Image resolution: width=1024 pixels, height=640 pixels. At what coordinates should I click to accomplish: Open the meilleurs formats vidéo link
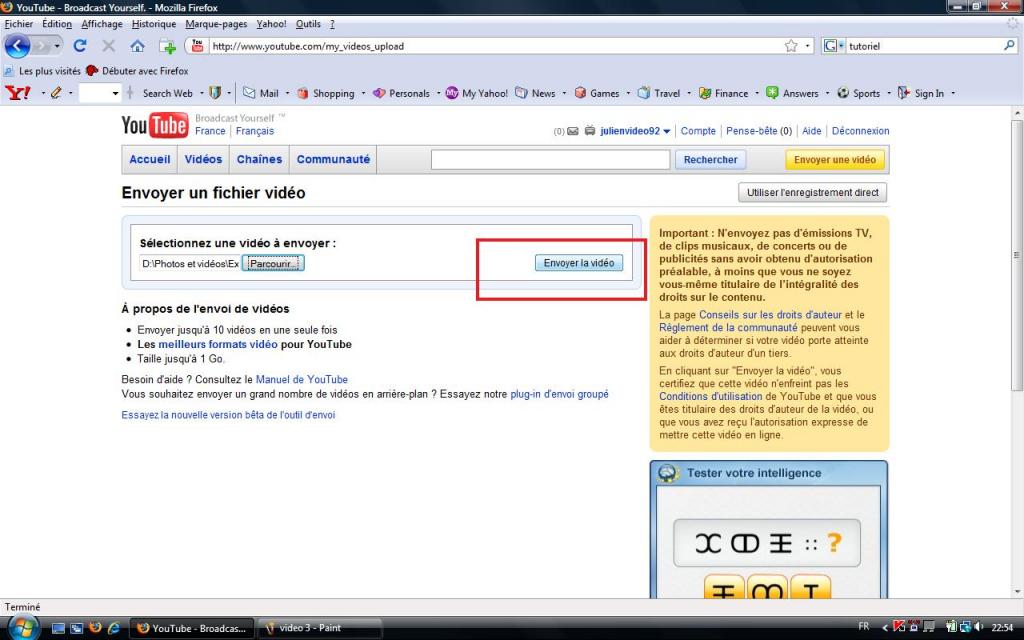[217, 344]
